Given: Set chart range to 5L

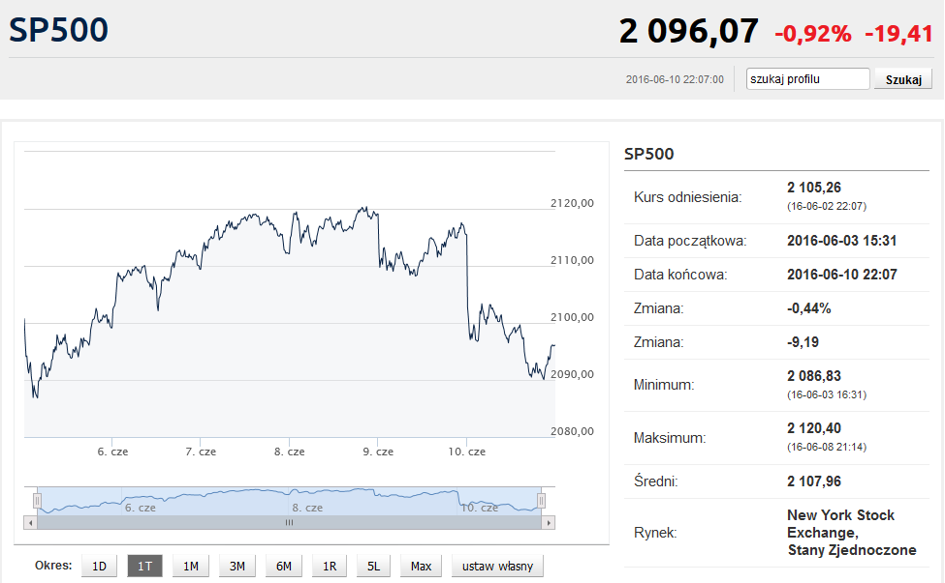Looking at the screenshot, I should 374,566.
